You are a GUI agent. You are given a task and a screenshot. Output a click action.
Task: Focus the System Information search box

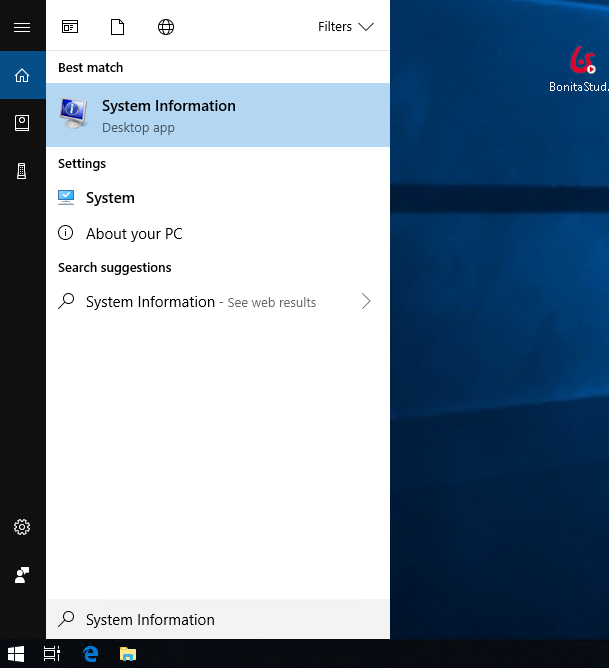(x=218, y=619)
